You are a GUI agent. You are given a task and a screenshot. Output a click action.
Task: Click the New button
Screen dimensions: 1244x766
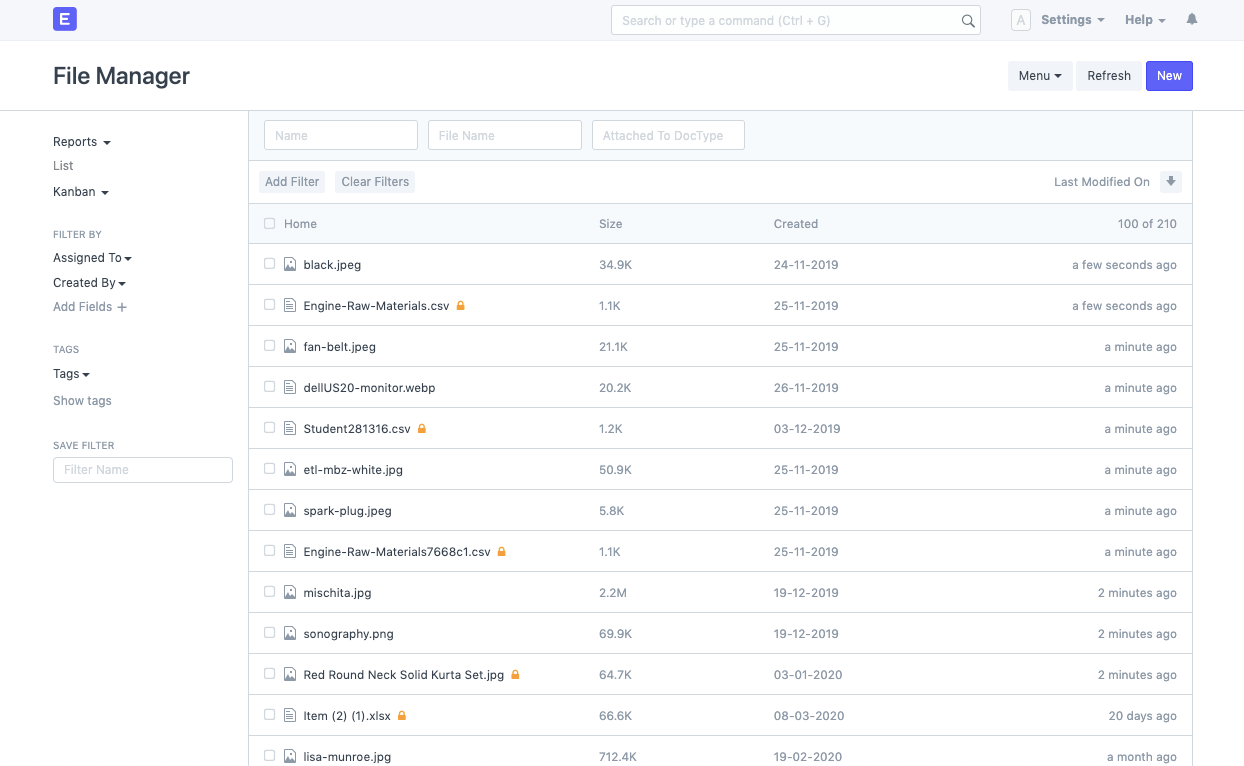pyautogui.click(x=1169, y=76)
